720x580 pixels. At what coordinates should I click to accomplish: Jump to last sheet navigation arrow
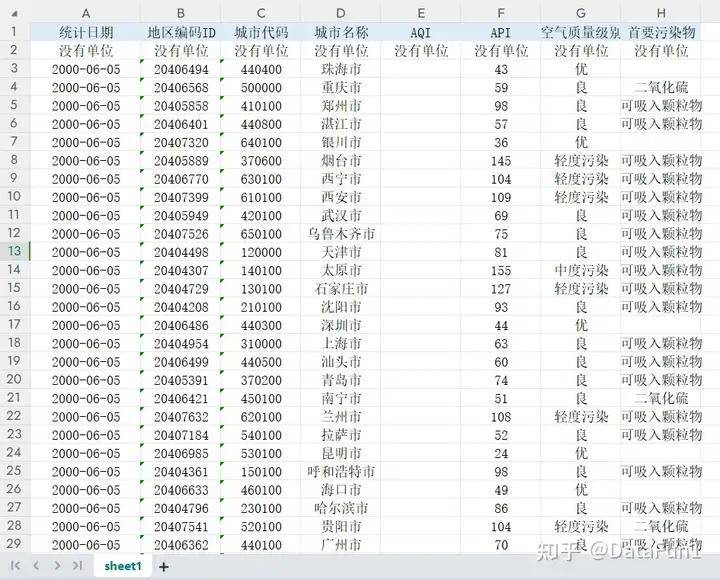coord(77,565)
